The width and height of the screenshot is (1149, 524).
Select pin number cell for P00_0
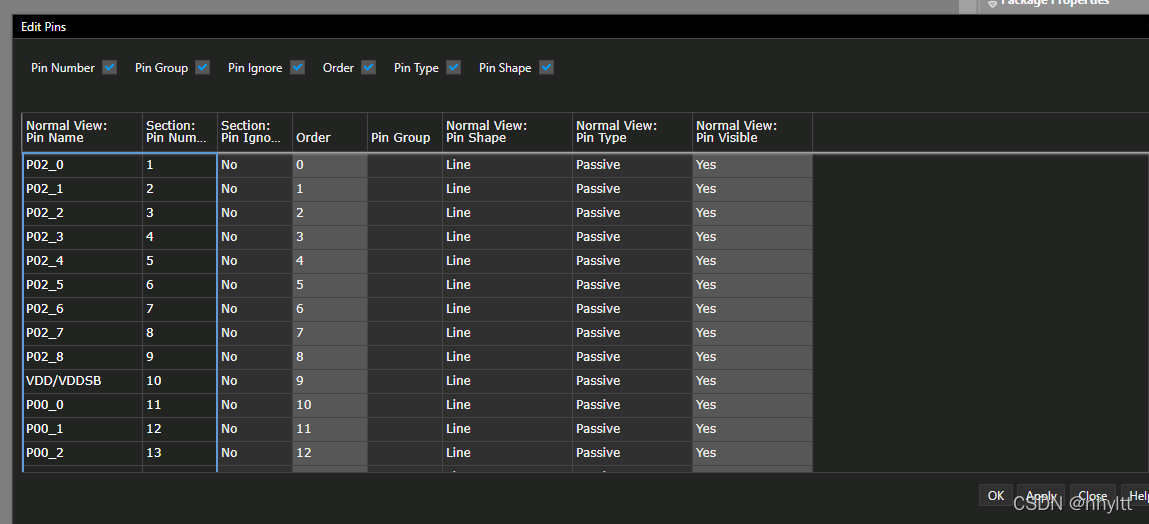179,405
